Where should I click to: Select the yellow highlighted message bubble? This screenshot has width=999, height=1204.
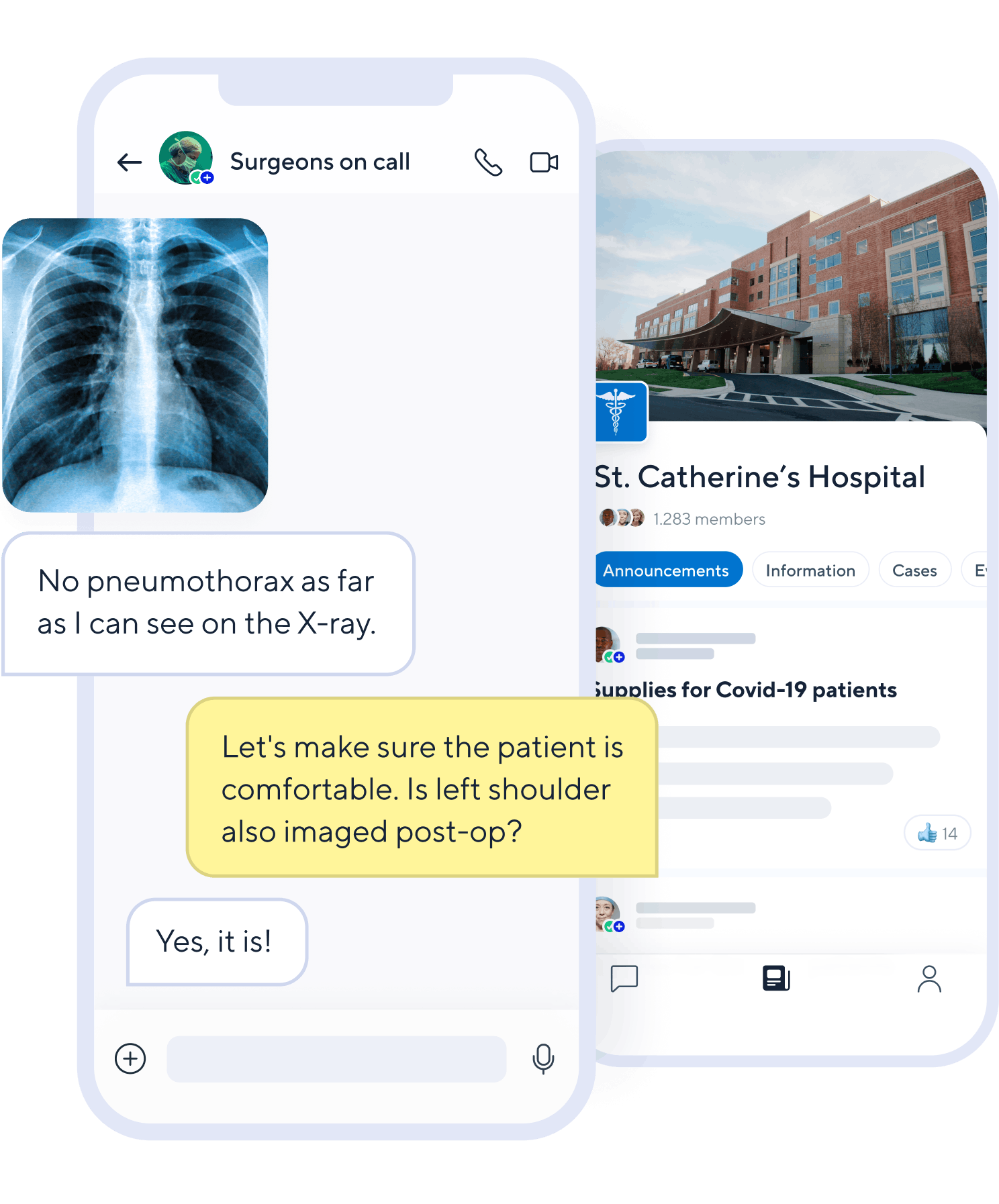pyautogui.click(x=422, y=787)
